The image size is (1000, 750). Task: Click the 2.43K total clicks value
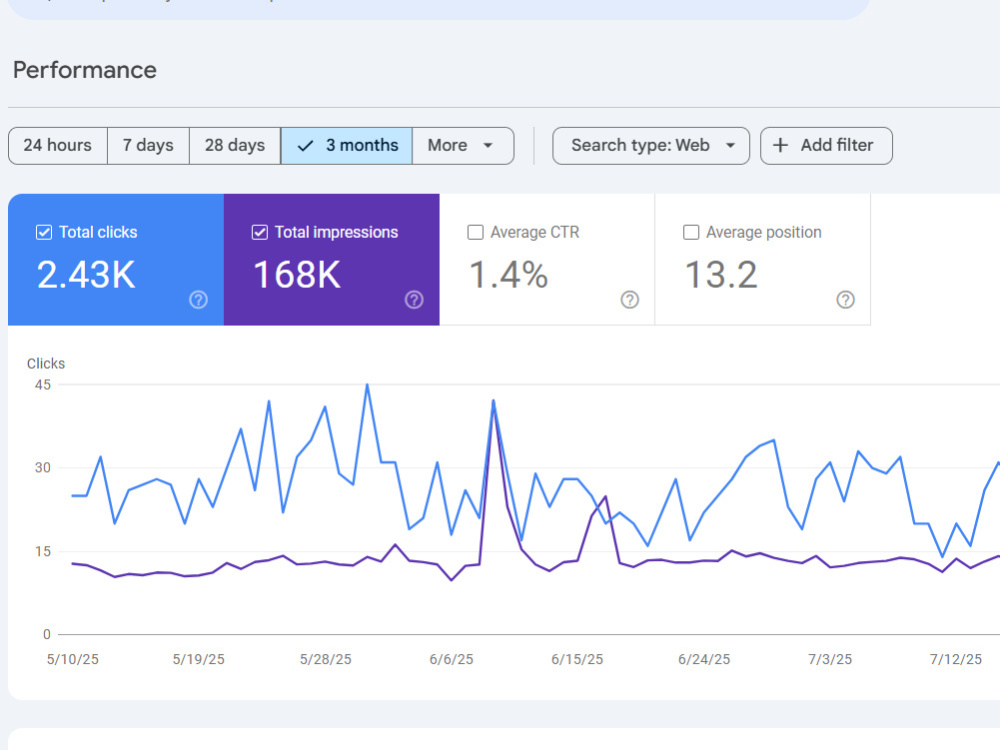(x=86, y=275)
